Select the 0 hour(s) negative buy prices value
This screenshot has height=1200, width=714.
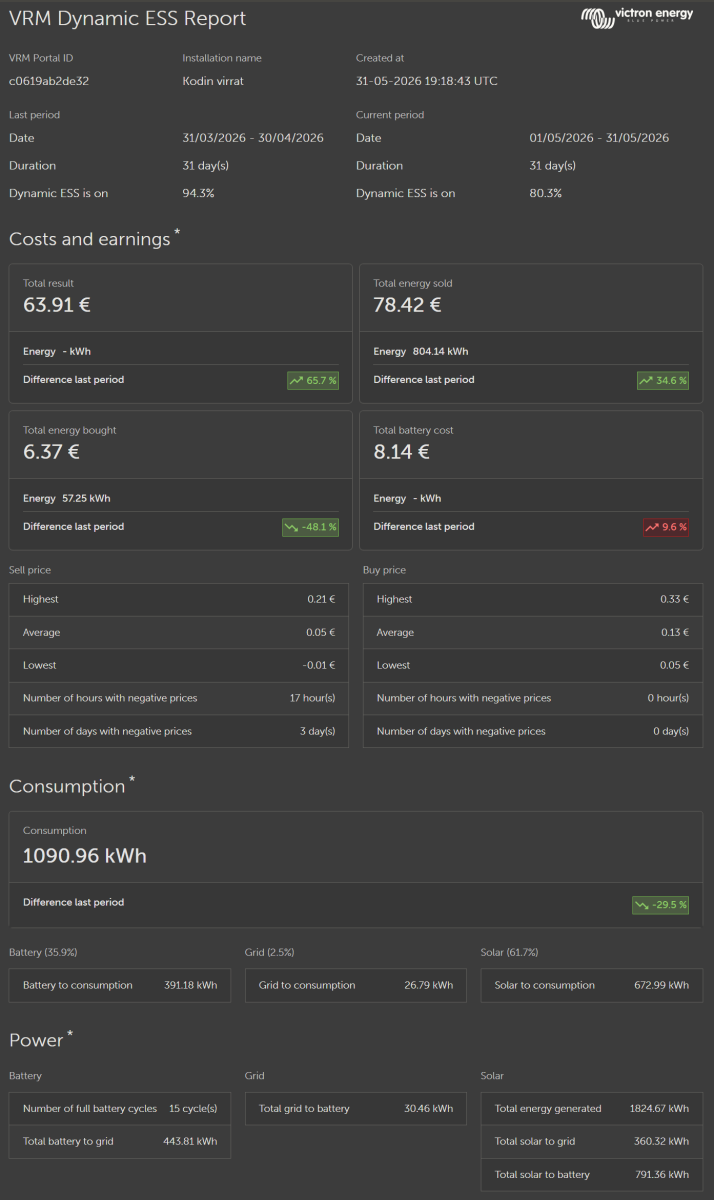tap(669, 698)
